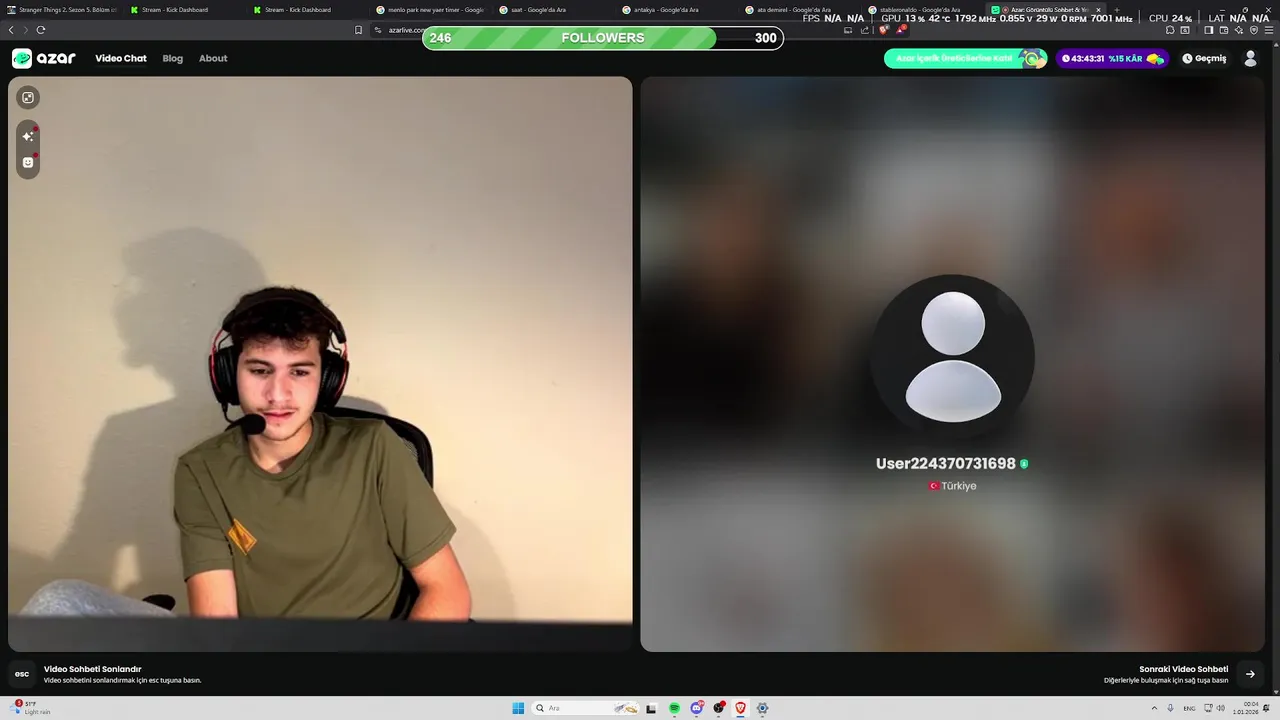This screenshot has height=720, width=1280.
Task: Click the taskbar search box Ara
Action: (x=585, y=708)
